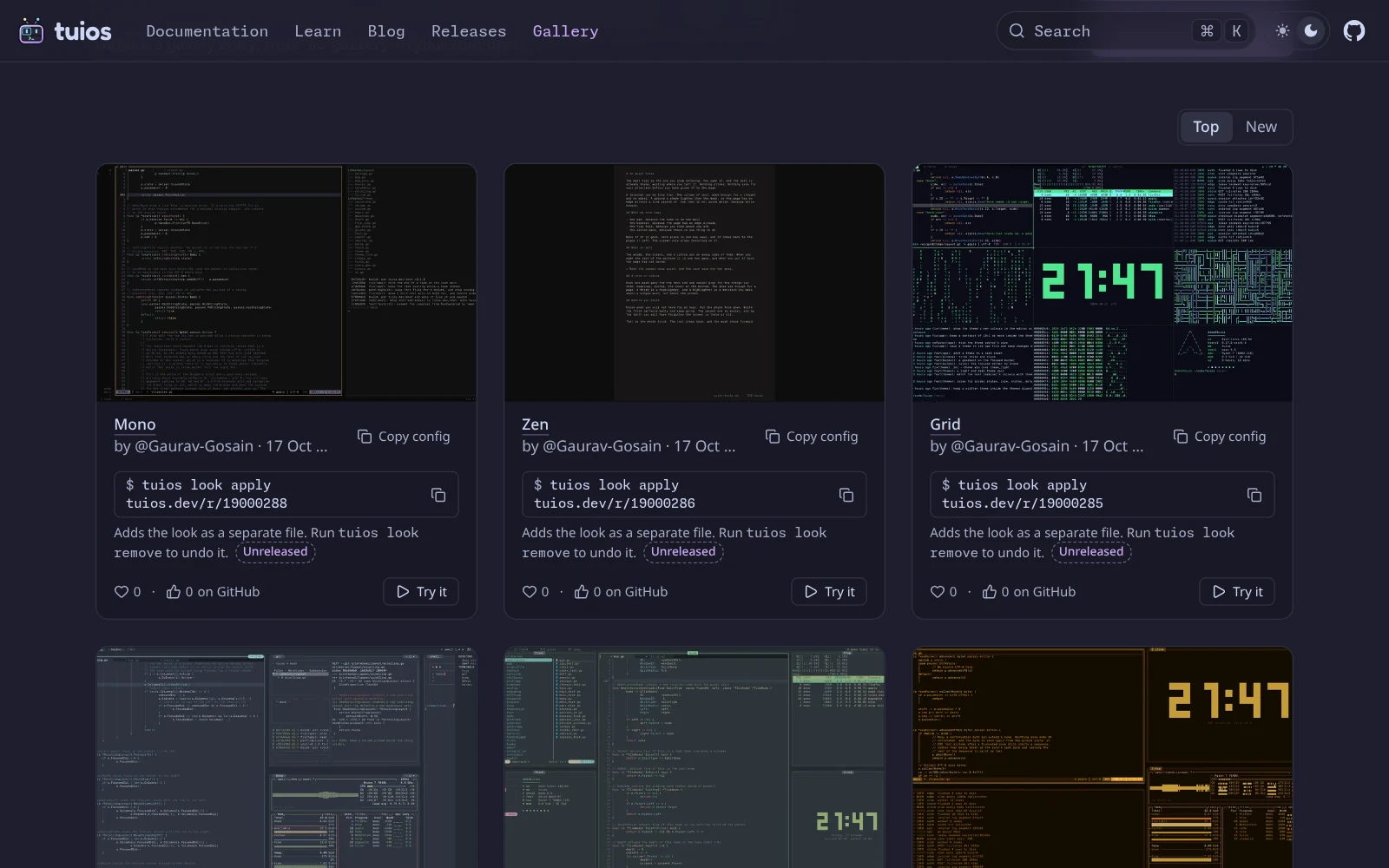Viewport: 1389px width, 868px height.
Task: Click Copy config on the Zen card
Action: click(812, 437)
